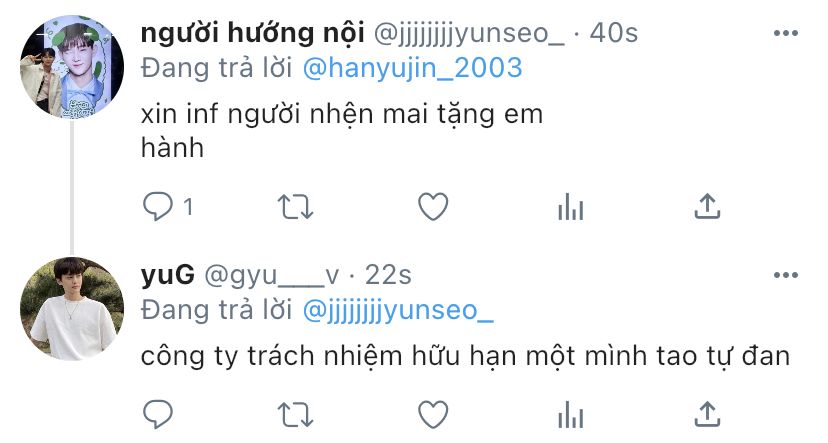Open the @jjjjjjjjyunseo_ reply mention link
Image resolution: width=828 pixels, height=443 pixels.
coord(398,310)
